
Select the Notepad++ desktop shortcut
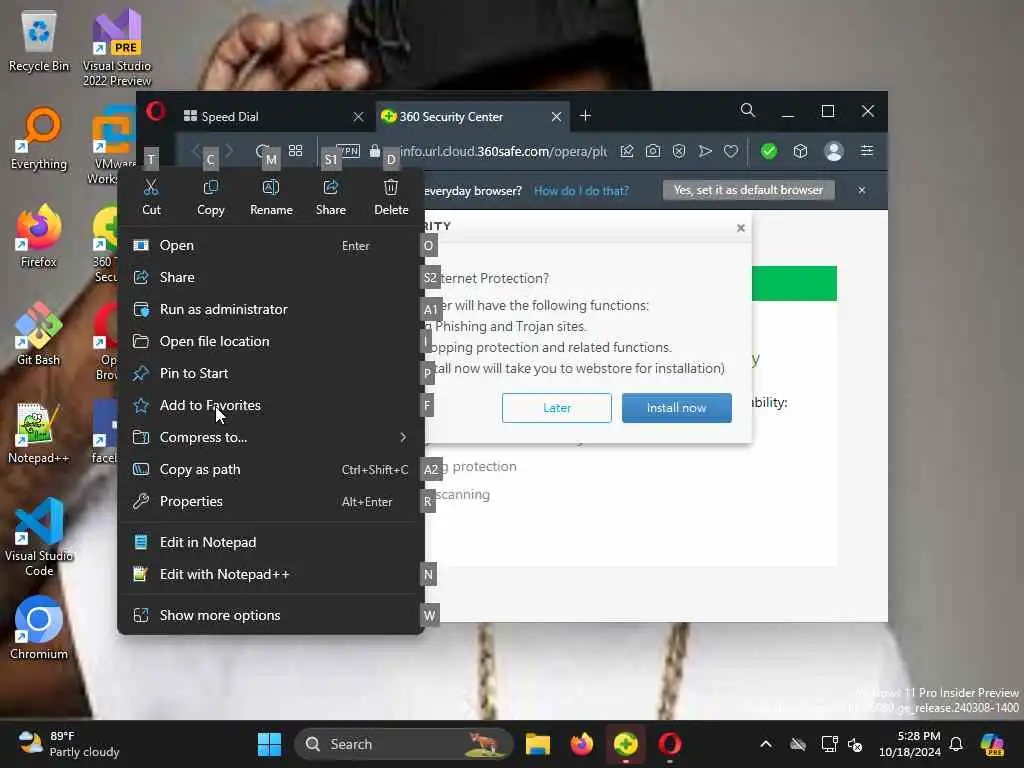pyautogui.click(x=39, y=433)
